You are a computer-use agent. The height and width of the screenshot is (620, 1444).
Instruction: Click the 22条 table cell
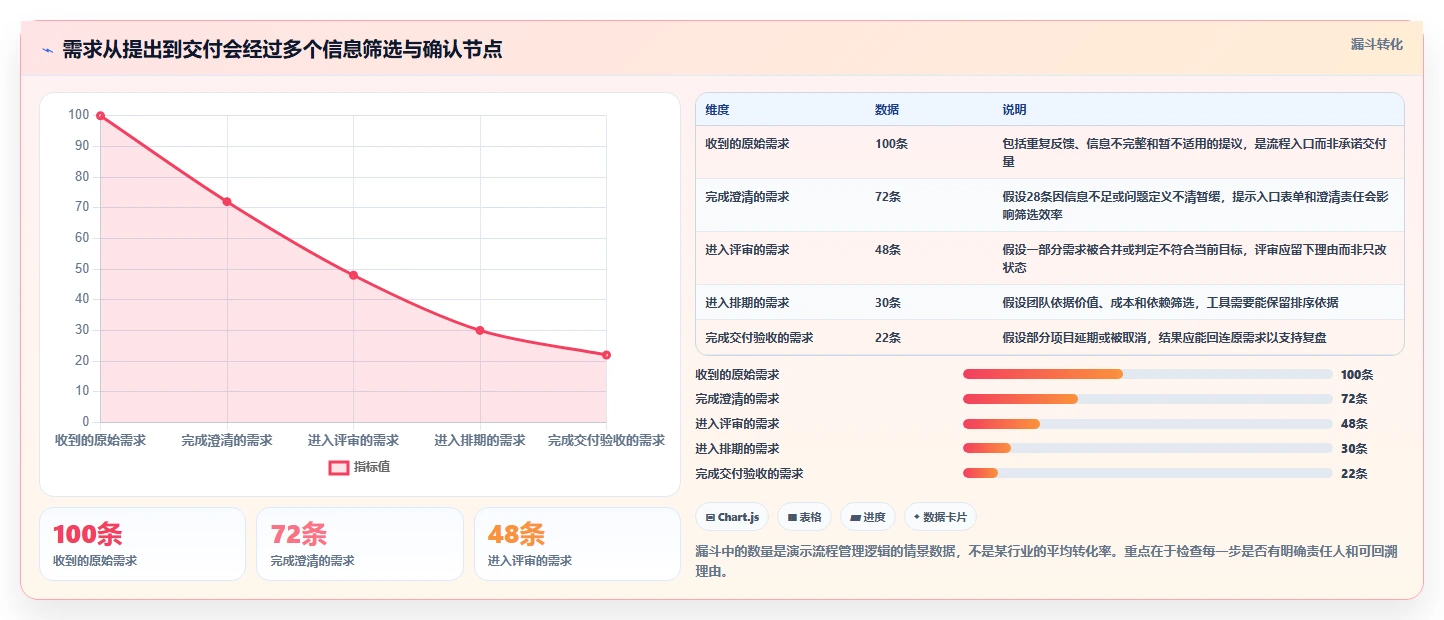point(888,338)
